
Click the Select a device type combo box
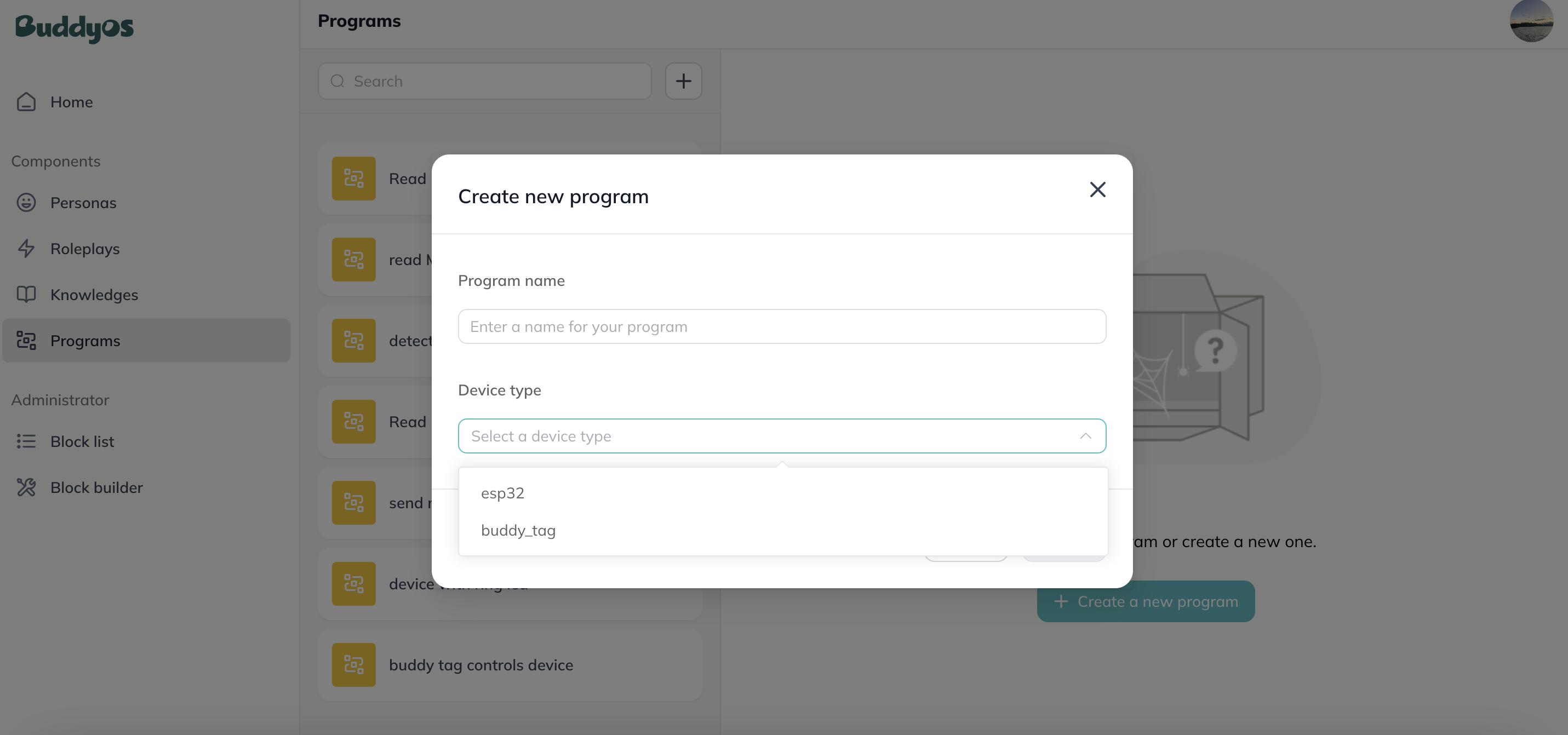(782, 437)
